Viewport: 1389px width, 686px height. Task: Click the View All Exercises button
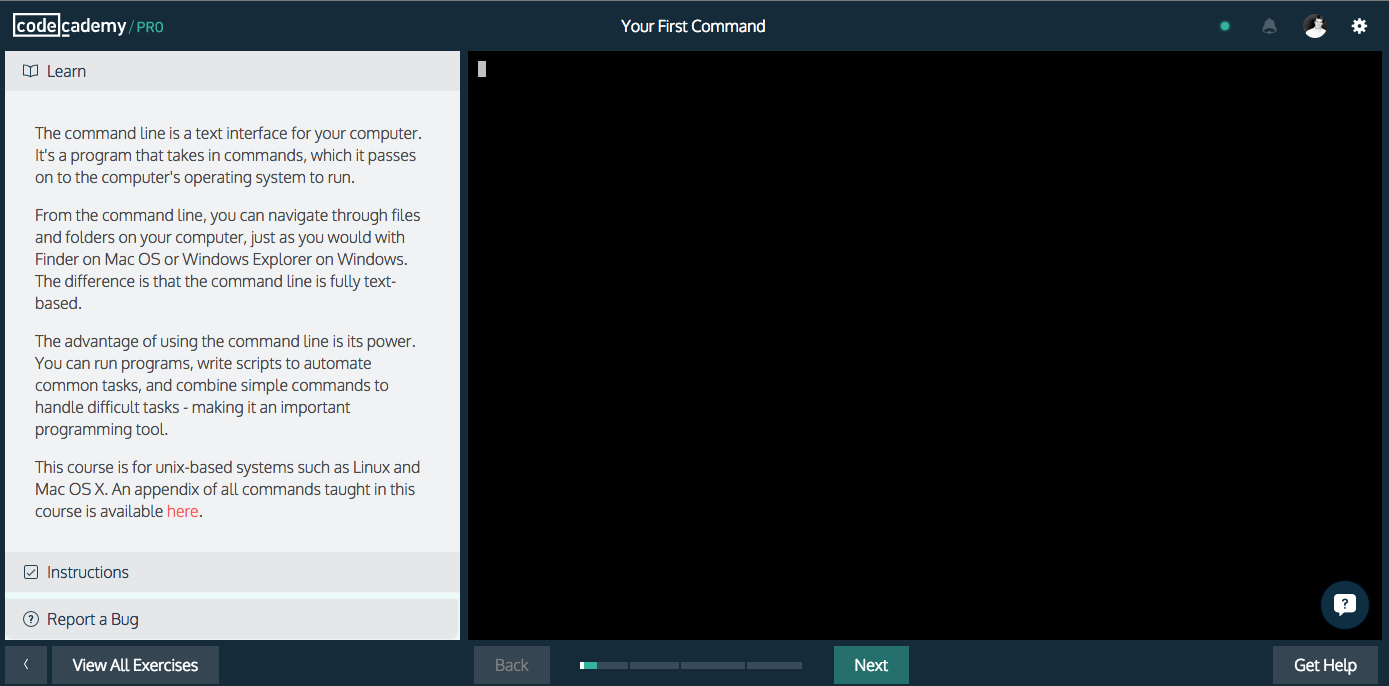[x=135, y=664]
